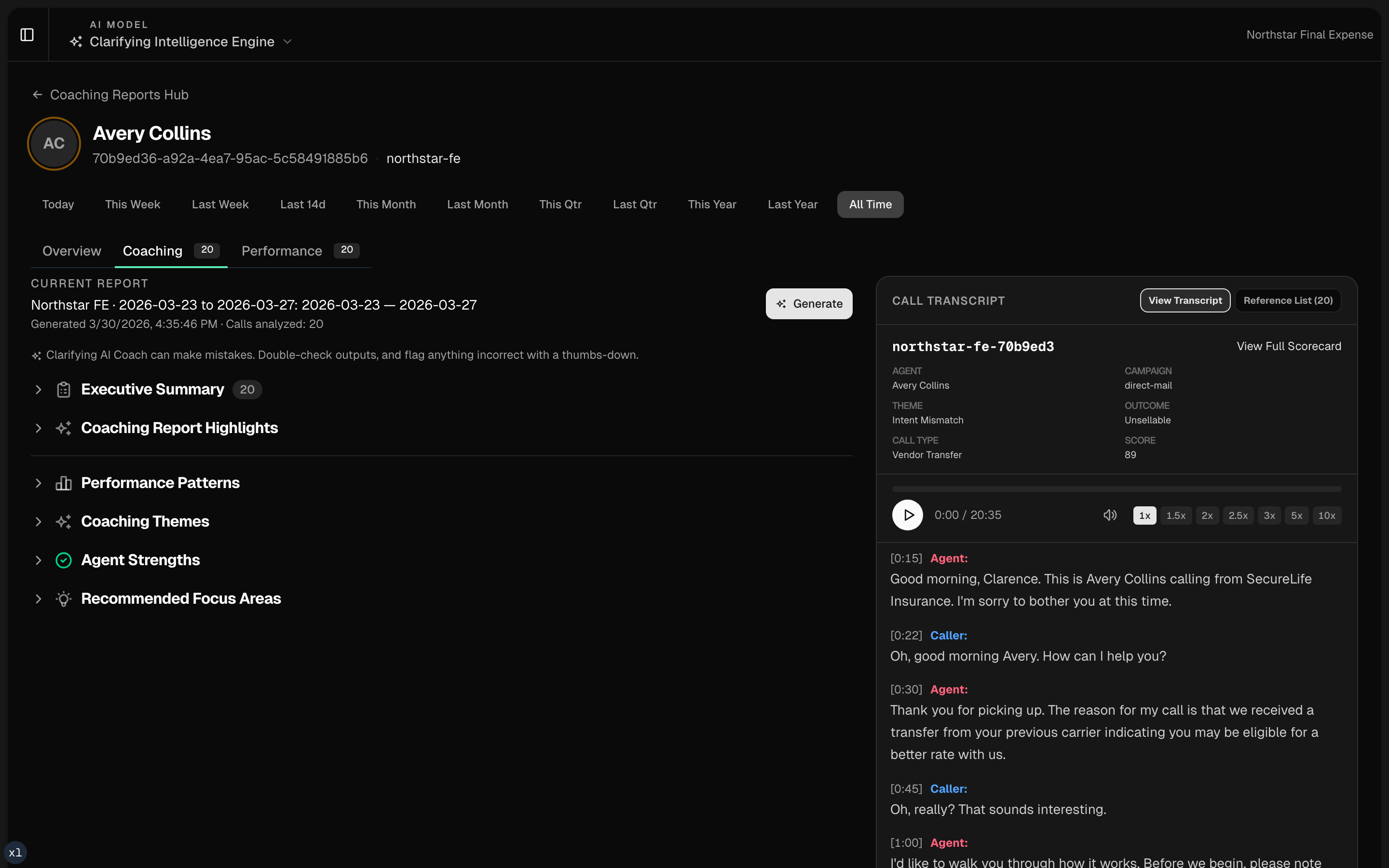Open the Reference List
Image resolution: width=1389 pixels, height=868 pixels.
click(1287, 300)
